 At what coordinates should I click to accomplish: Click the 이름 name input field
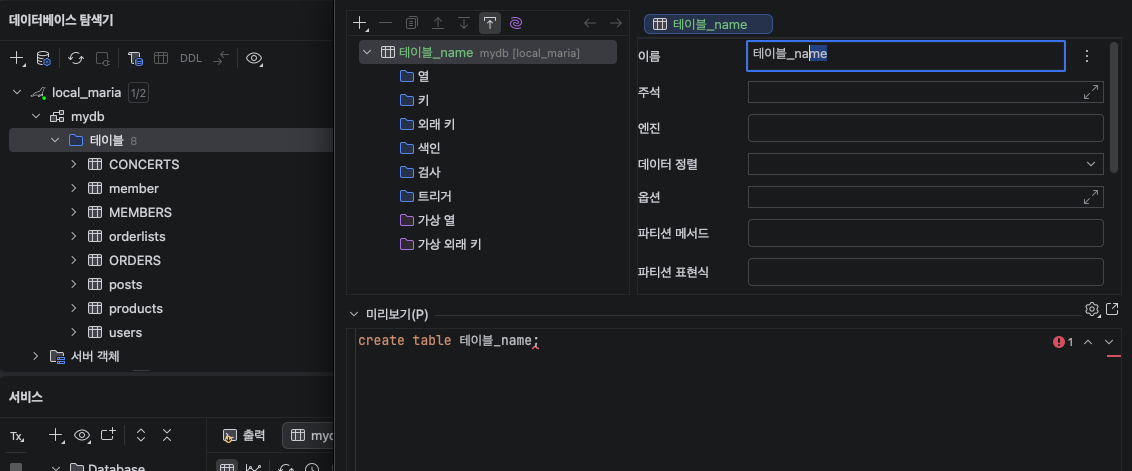(x=905, y=56)
